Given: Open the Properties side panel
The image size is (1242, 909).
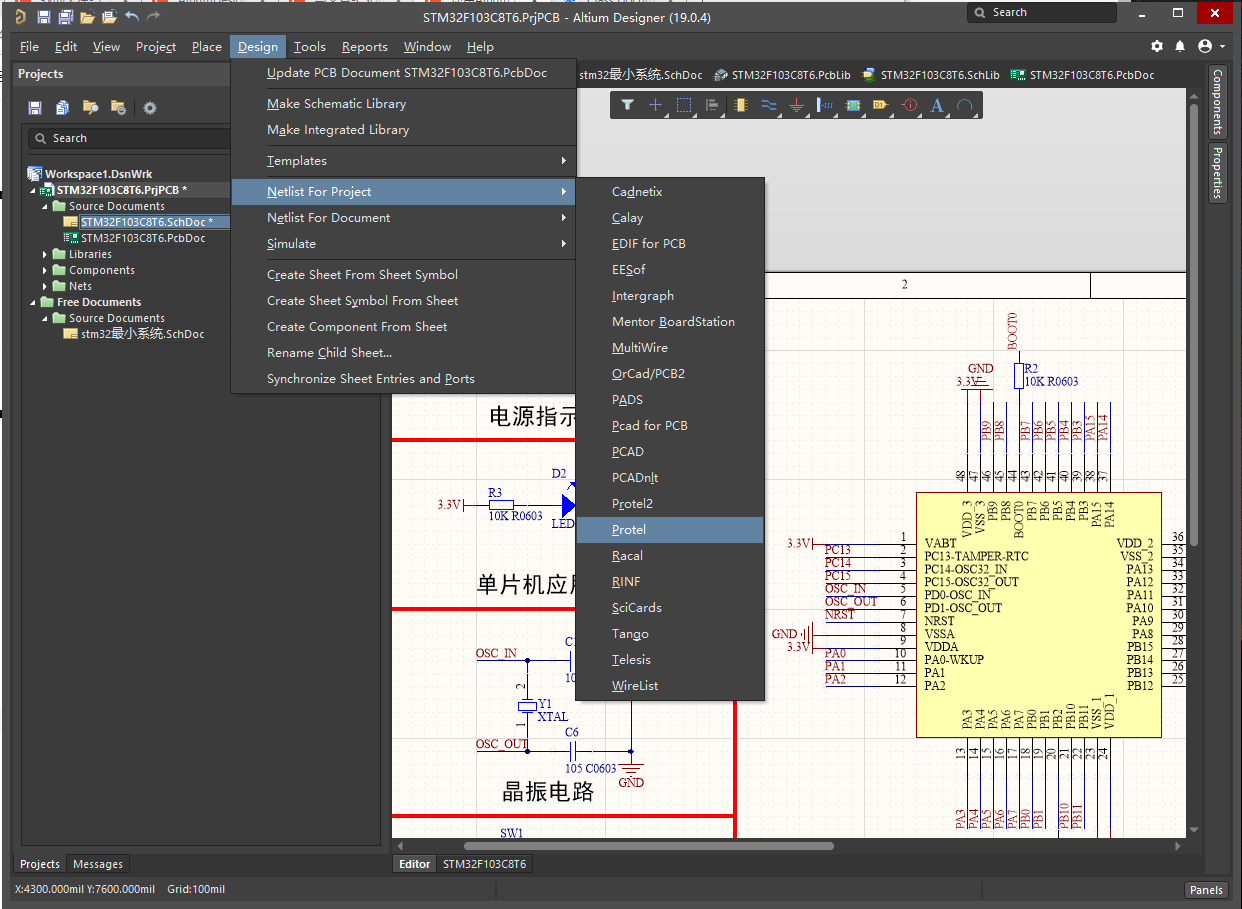Looking at the screenshot, I should pos(1217,173).
